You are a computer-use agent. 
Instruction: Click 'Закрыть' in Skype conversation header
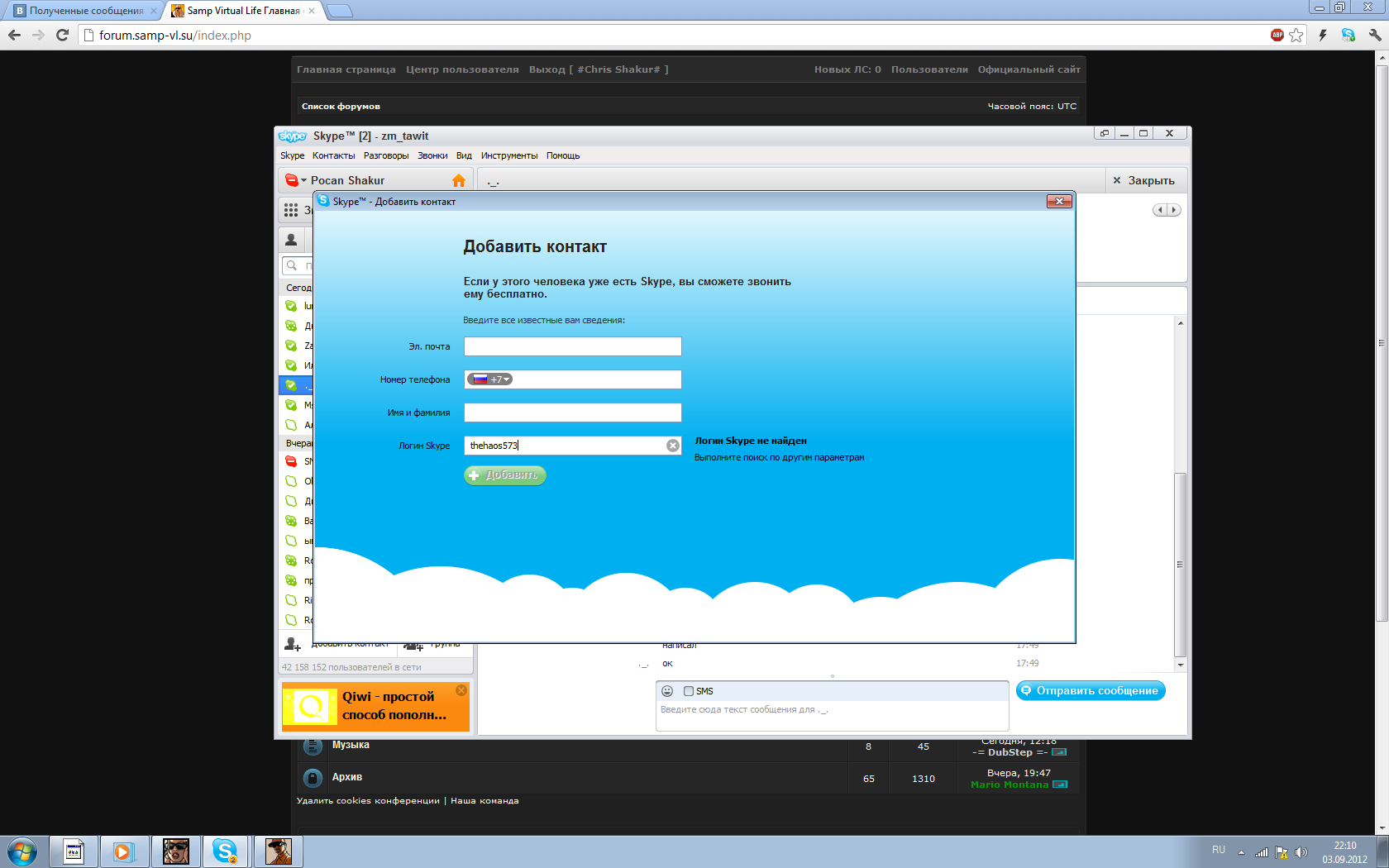(1143, 180)
